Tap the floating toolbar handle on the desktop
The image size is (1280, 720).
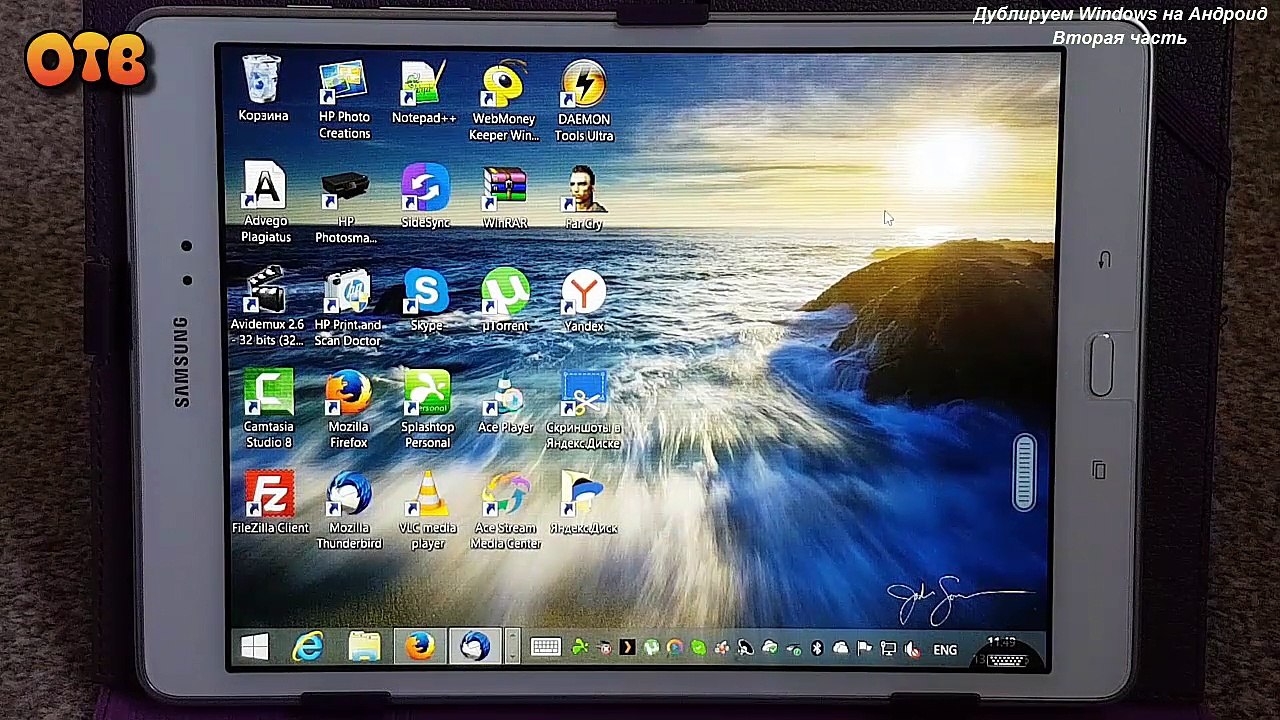[x=1025, y=473]
